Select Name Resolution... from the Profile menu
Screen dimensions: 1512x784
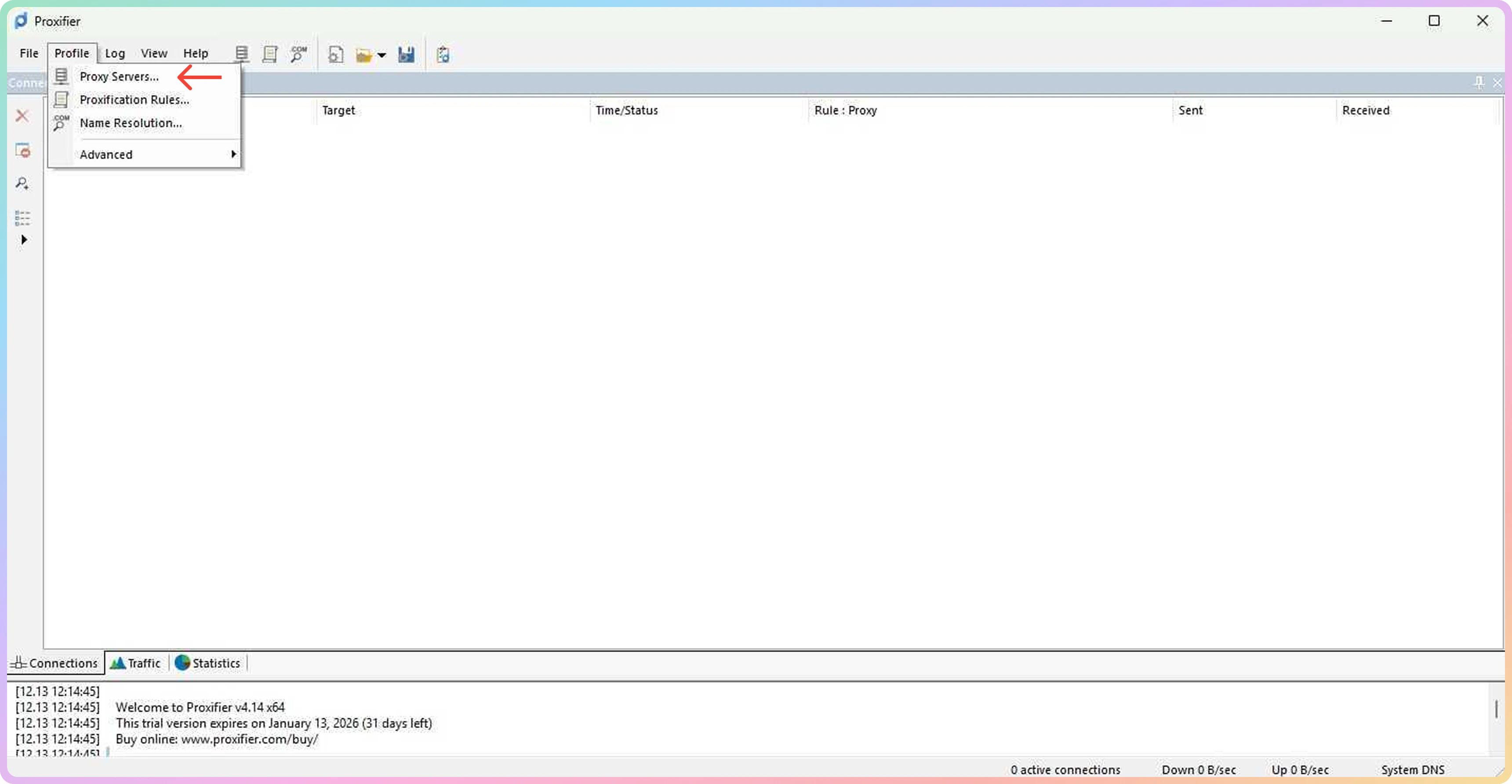tap(131, 123)
